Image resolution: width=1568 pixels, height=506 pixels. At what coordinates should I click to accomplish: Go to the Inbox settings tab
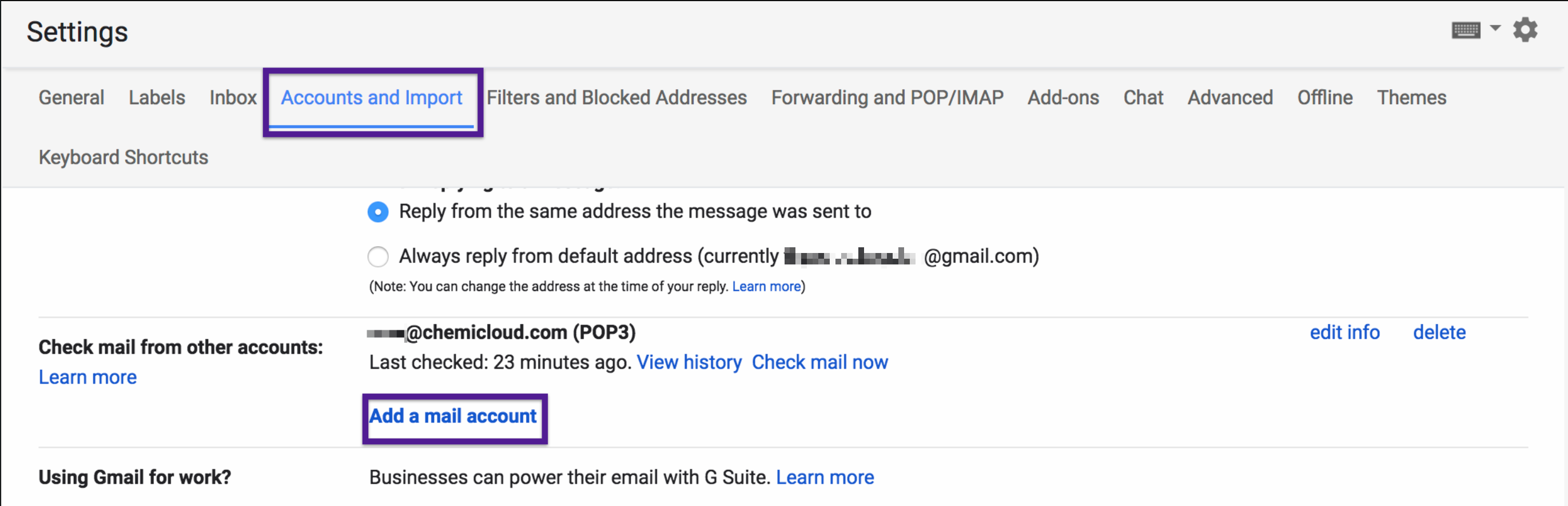[x=233, y=97]
